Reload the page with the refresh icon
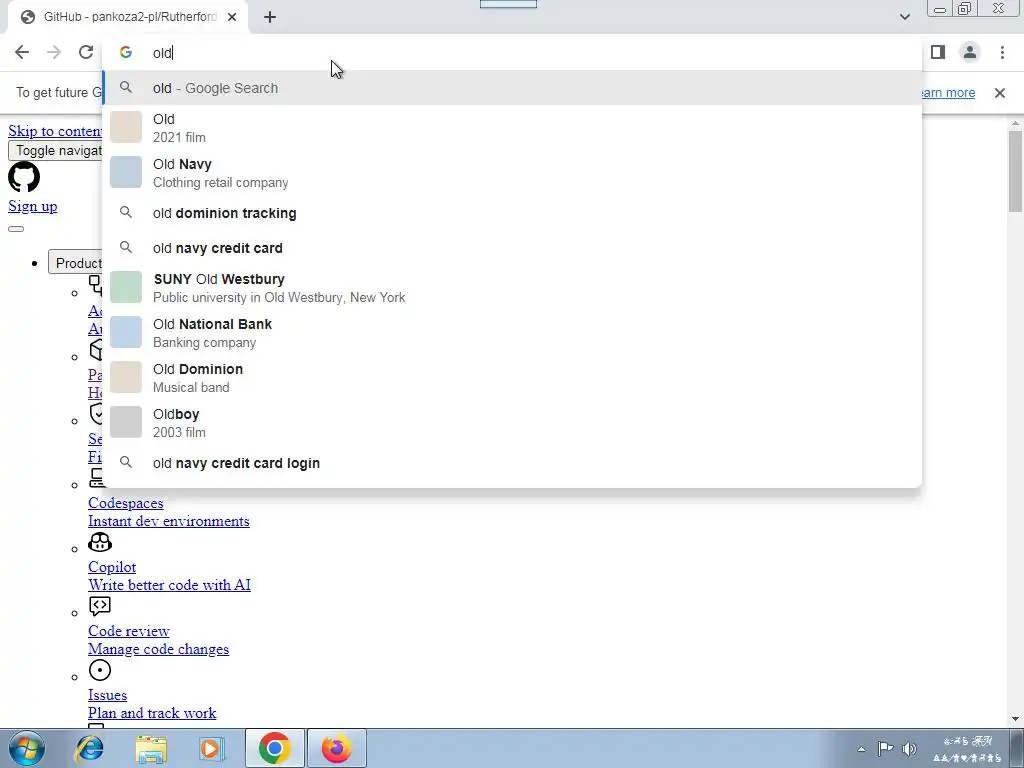Viewport: 1024px width, 768px height. click(86, 52)
